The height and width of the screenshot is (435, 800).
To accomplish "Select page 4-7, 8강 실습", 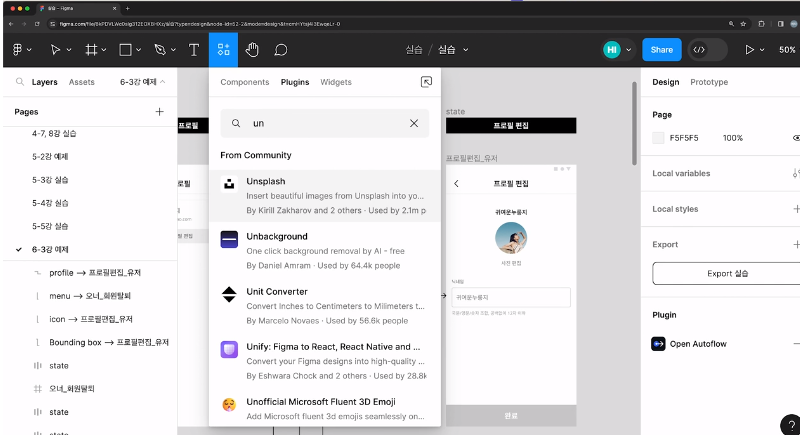I will pos(54,133).
